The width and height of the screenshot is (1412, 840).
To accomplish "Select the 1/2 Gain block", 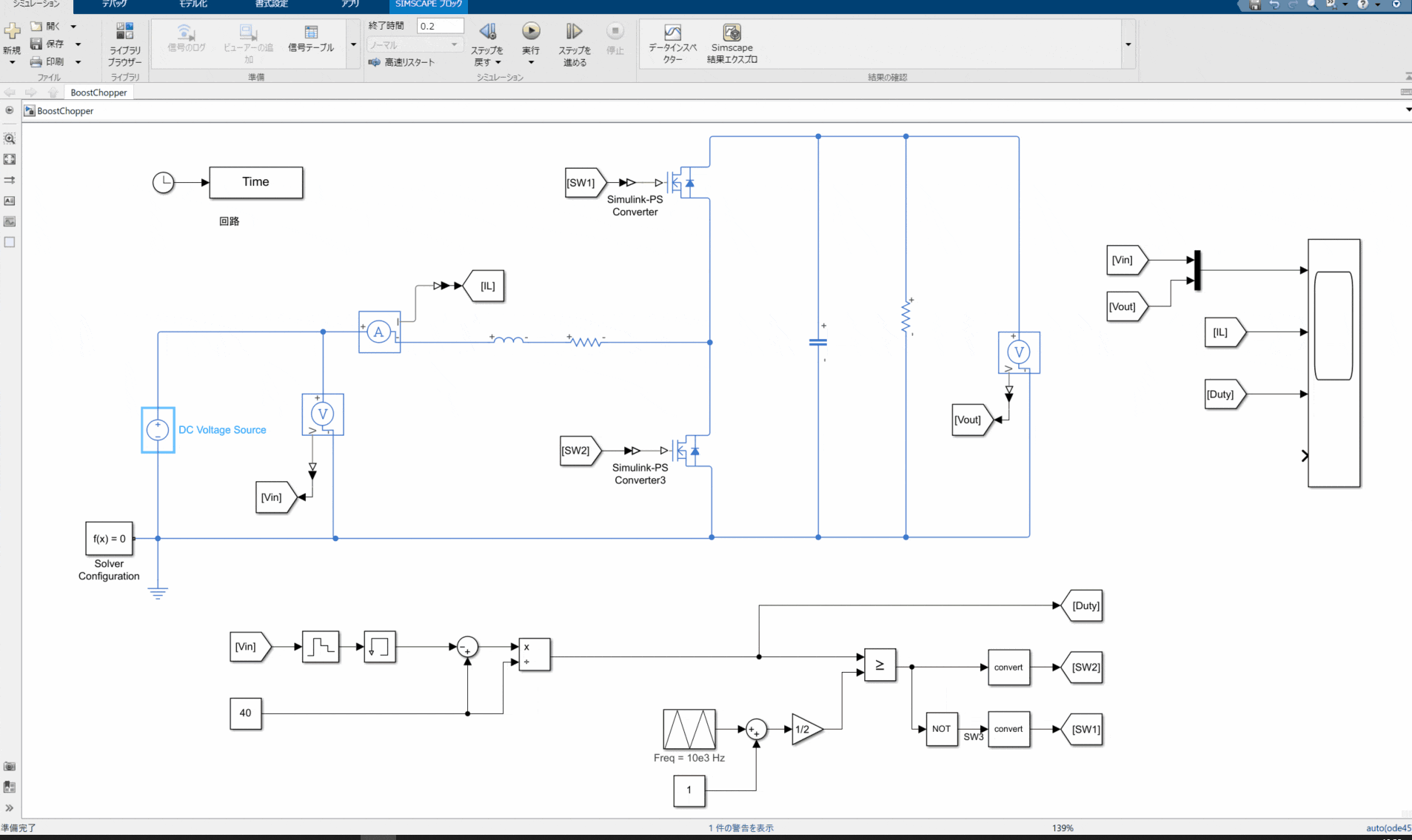I will tap(806, 730).
